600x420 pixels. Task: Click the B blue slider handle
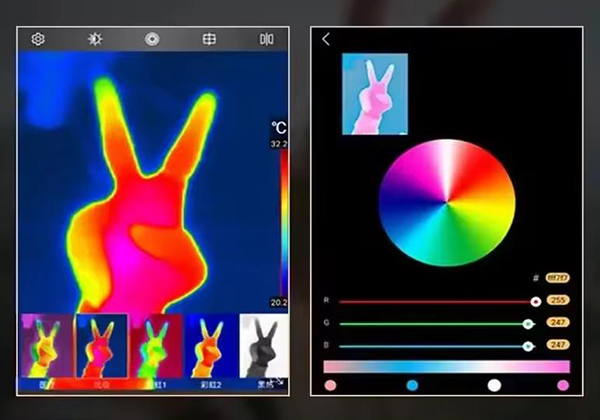point(528,346)
